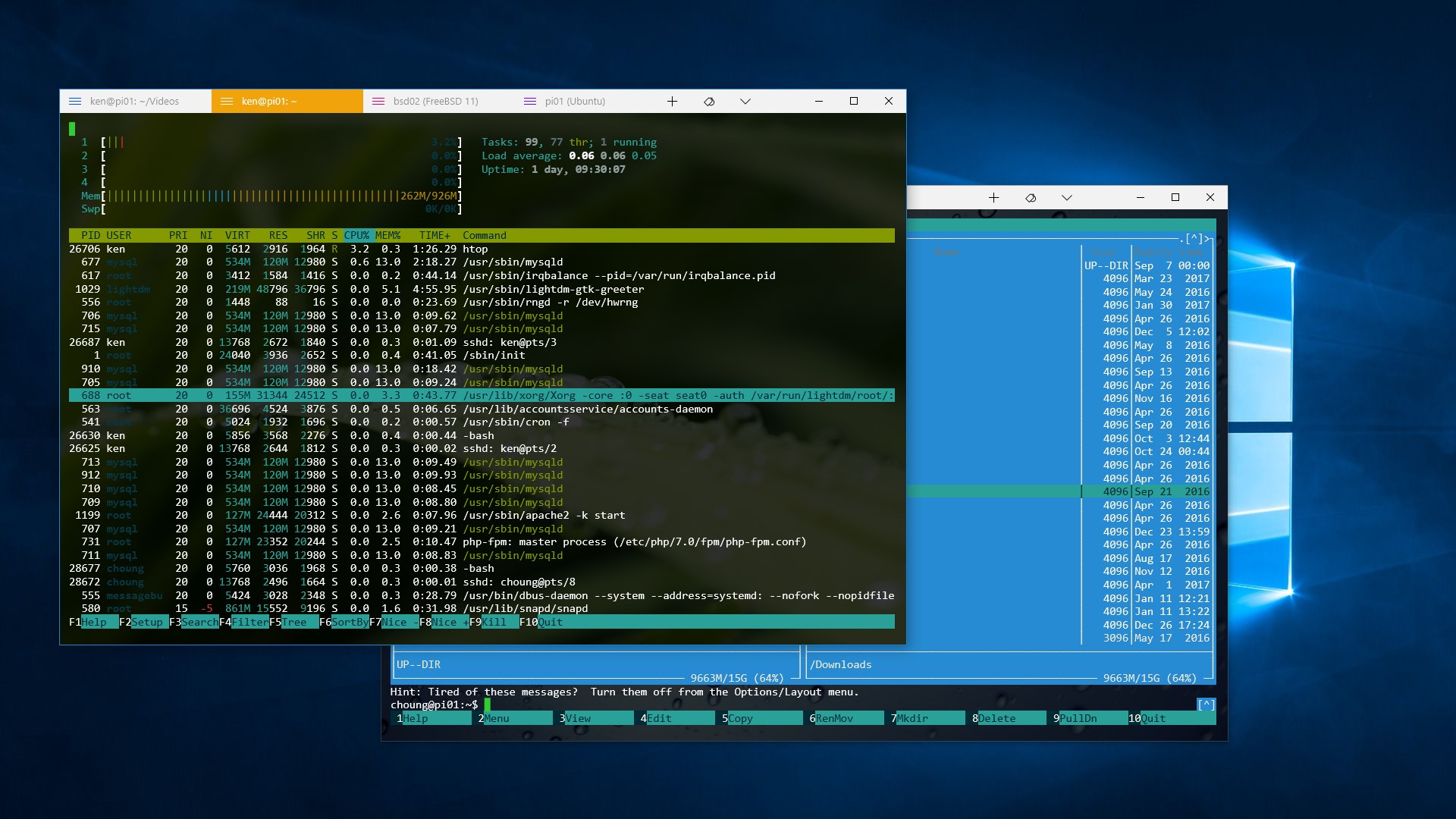The image size is (1456, 819).
Task: Click hamburger icon on bsd02 (FreeBSD 11) tab
Action: 378,102
